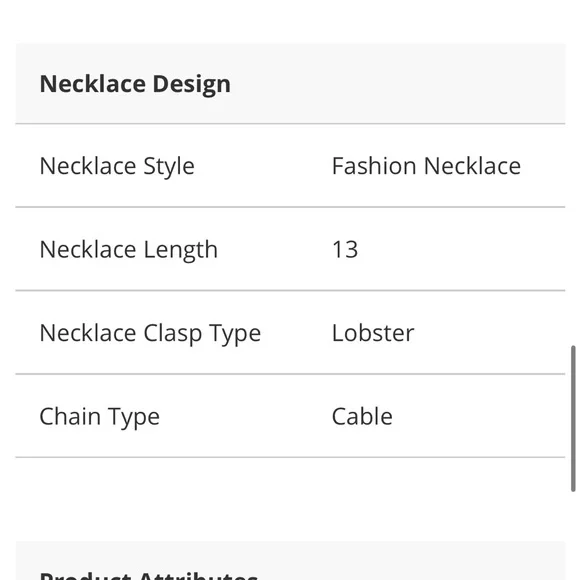Select the Necklace Style label
The height and width of the screenshot is (580, 580).
coord(117,166)
